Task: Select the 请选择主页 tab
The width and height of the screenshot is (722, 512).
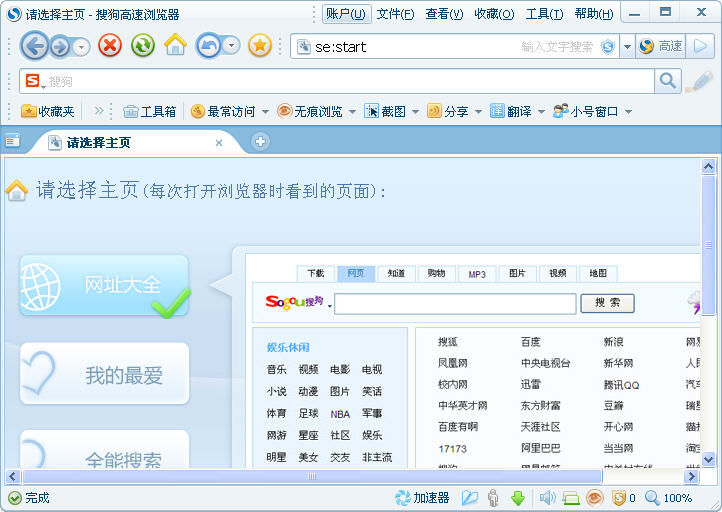Action: pyautogui.click(x=134, y=142)
